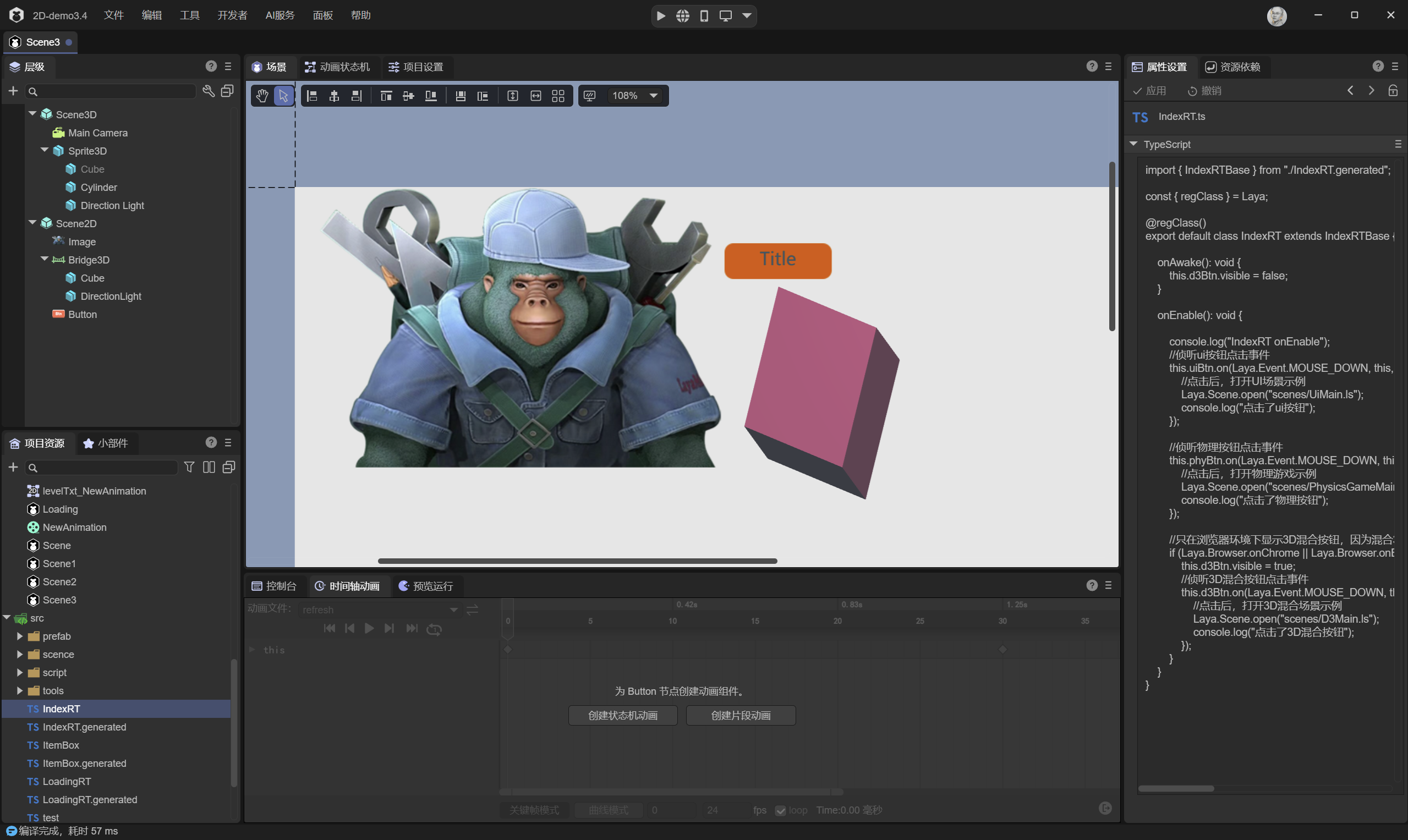Run the project with the top play button
This screenshot has width=1408, height=840.
[661, 16]
